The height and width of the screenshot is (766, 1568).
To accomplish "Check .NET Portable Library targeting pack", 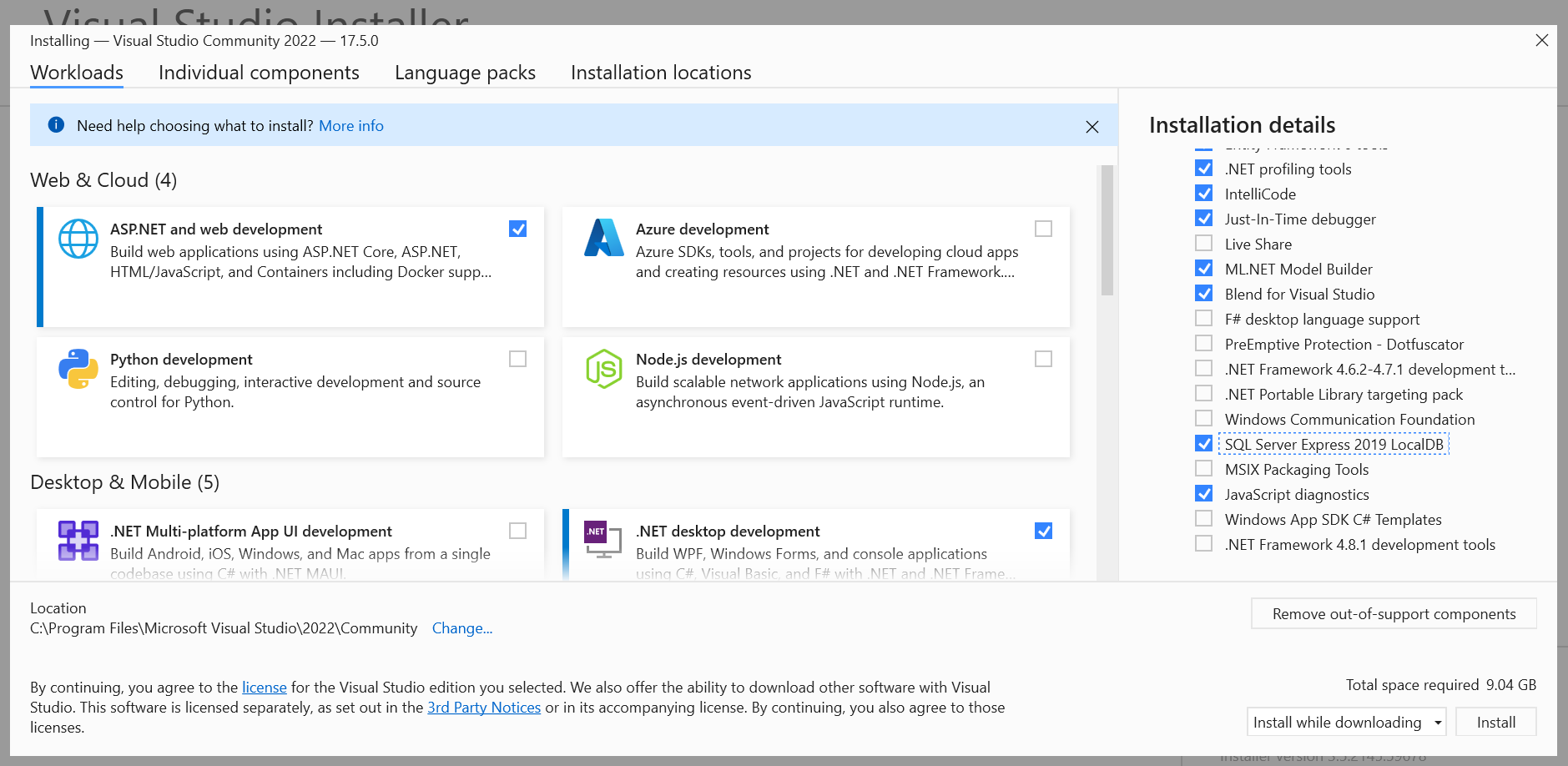I will (x=1204, y=393).
